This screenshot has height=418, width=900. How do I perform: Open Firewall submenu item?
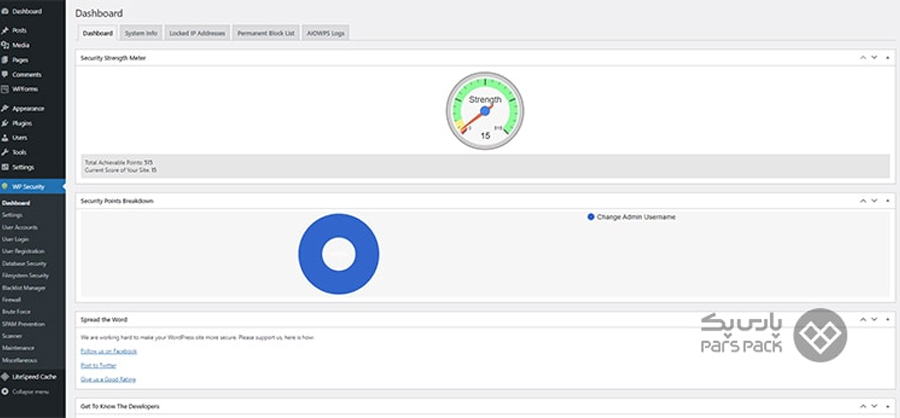pyautogui.click(x=11, y=300)
